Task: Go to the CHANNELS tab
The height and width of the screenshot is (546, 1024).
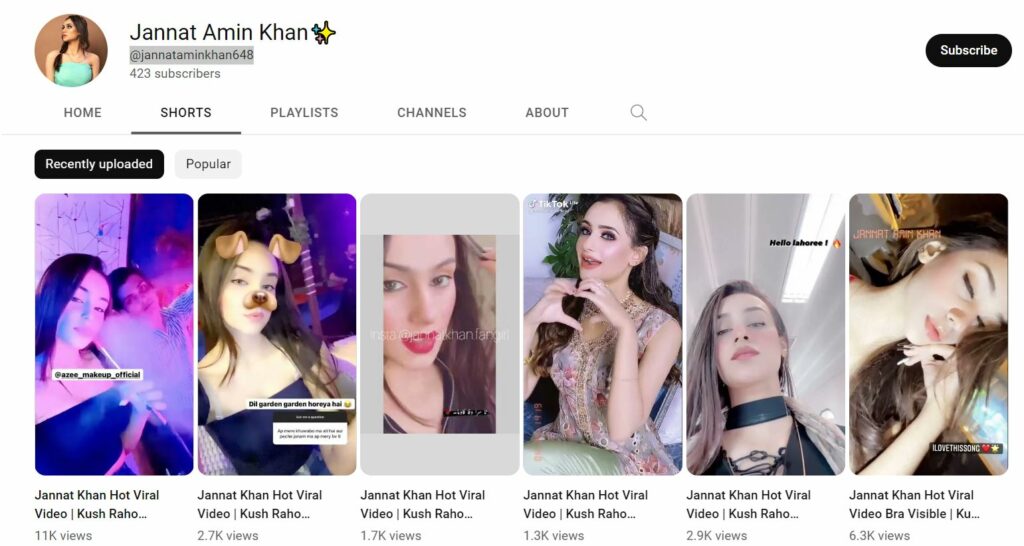Action: (x=432, y=112)
